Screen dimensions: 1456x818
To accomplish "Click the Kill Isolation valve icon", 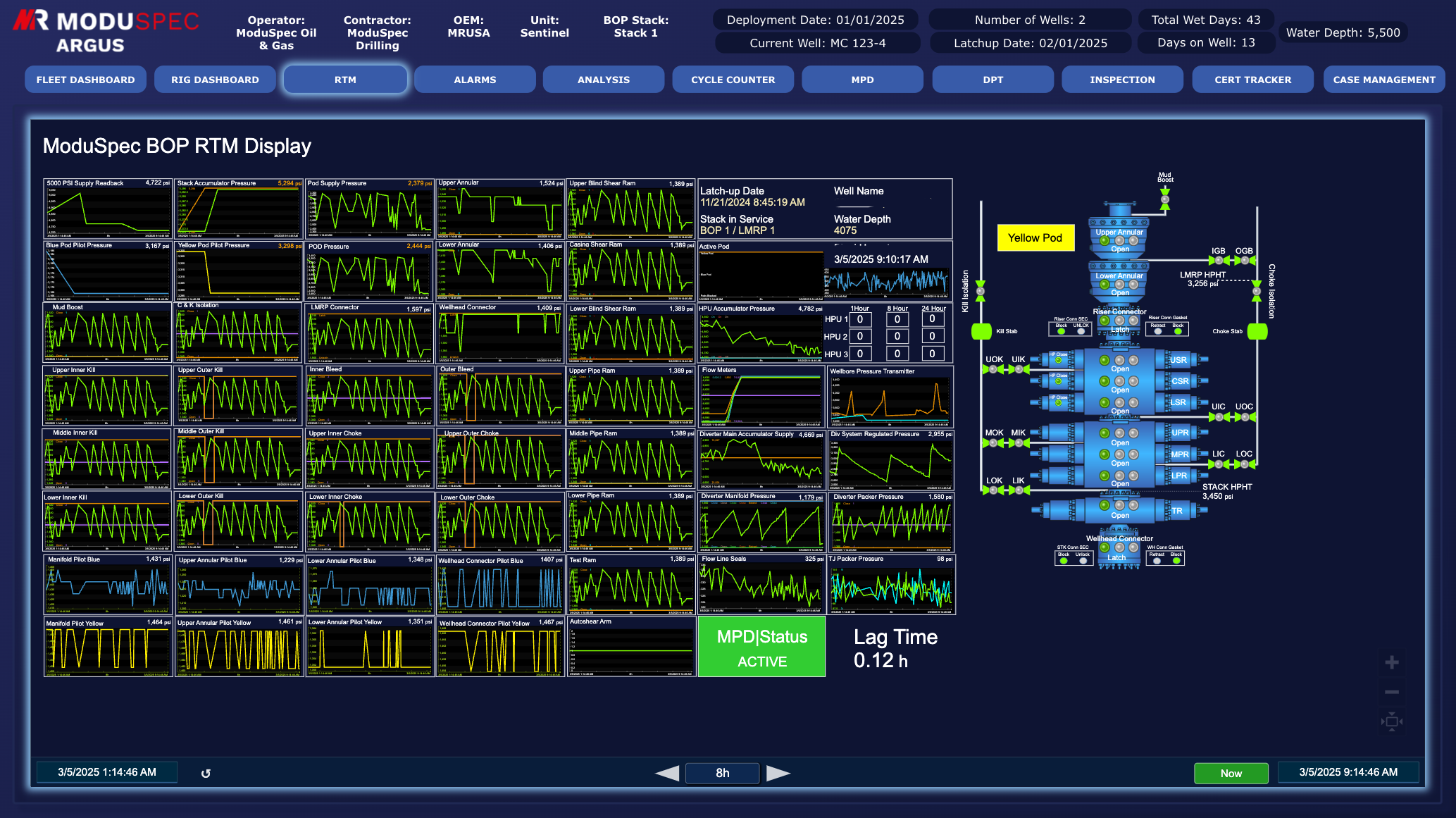I will 980,290.
